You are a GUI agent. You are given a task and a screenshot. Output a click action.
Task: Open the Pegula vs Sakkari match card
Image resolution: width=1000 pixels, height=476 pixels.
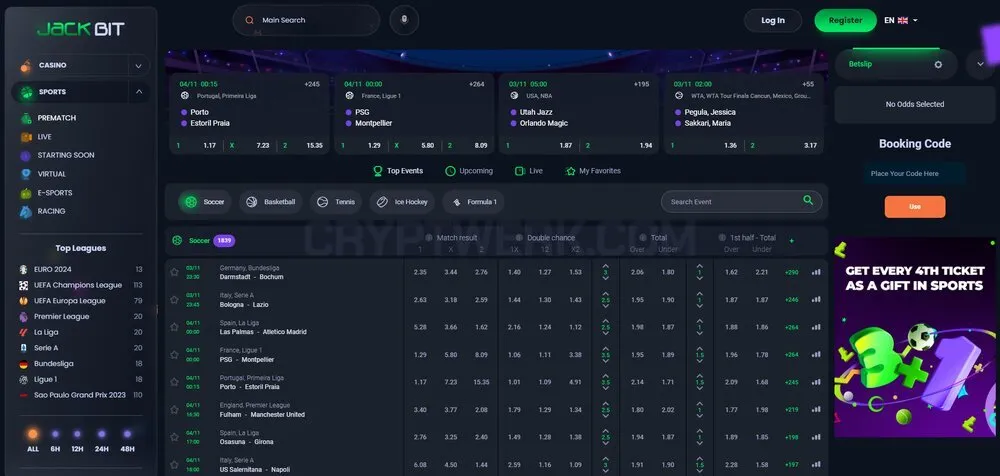(x=744, y=114)
